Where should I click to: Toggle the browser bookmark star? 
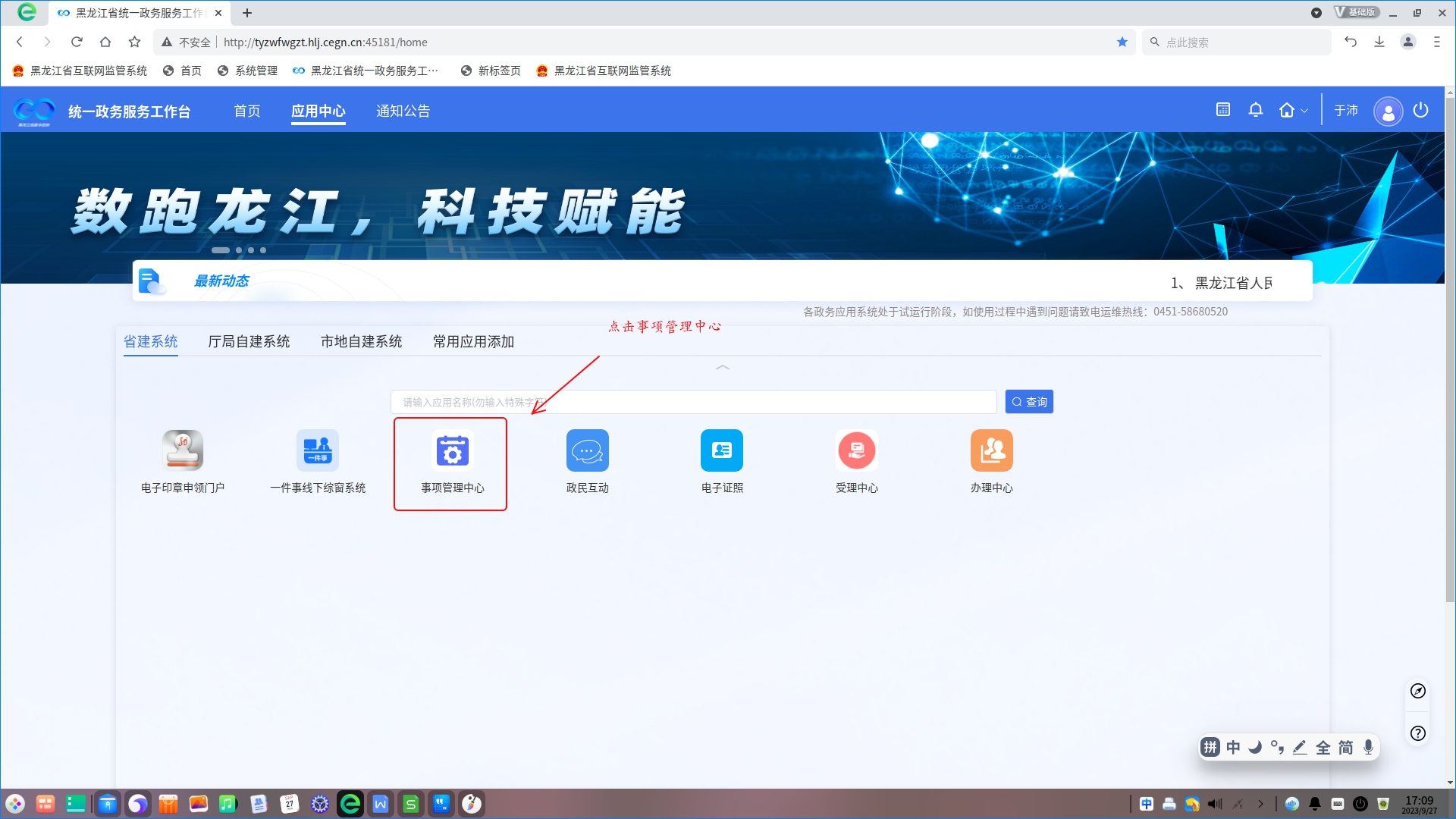coord(1122,42)
